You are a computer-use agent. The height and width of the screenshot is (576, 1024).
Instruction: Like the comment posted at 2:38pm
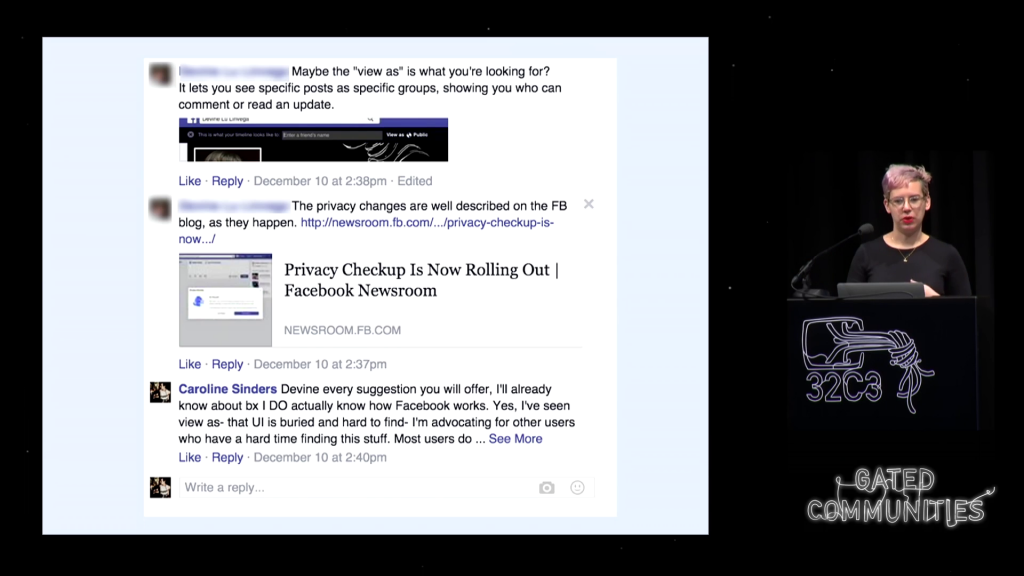coord(190,181)
